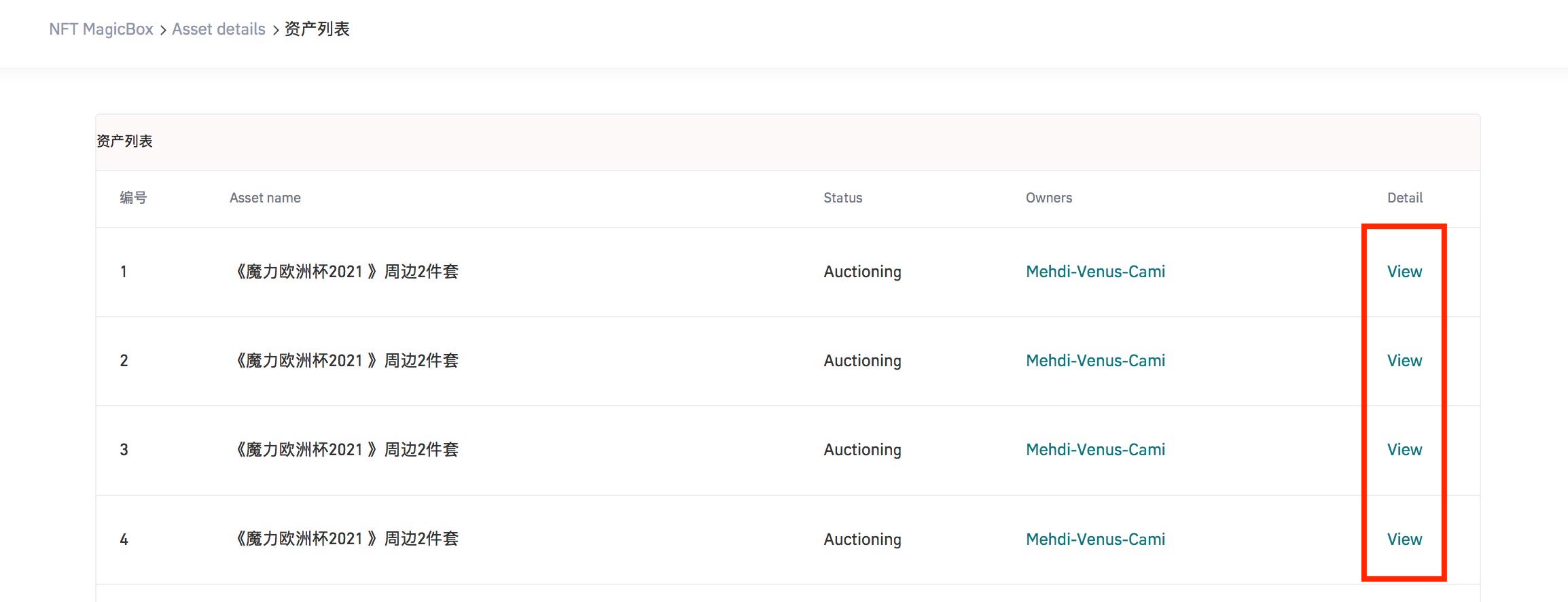1568x602 pixels.
Task: Open View link for asset row 3
Action: [x=1404, y=450]
